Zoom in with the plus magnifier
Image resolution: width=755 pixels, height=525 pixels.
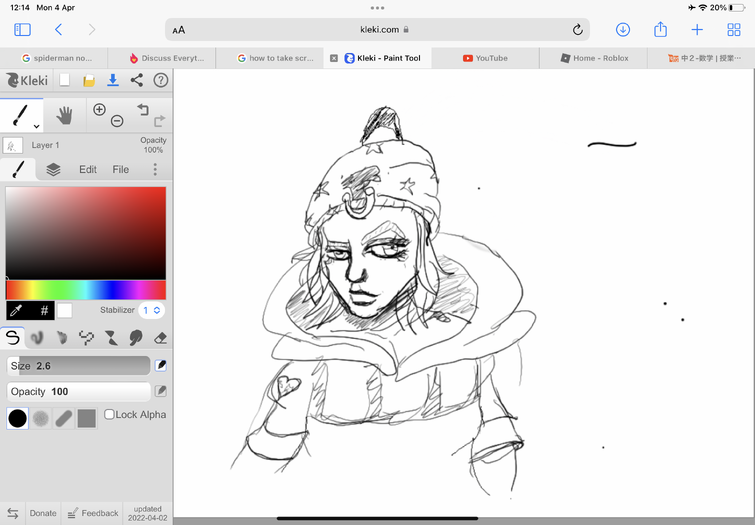click(x=99, y=110)
